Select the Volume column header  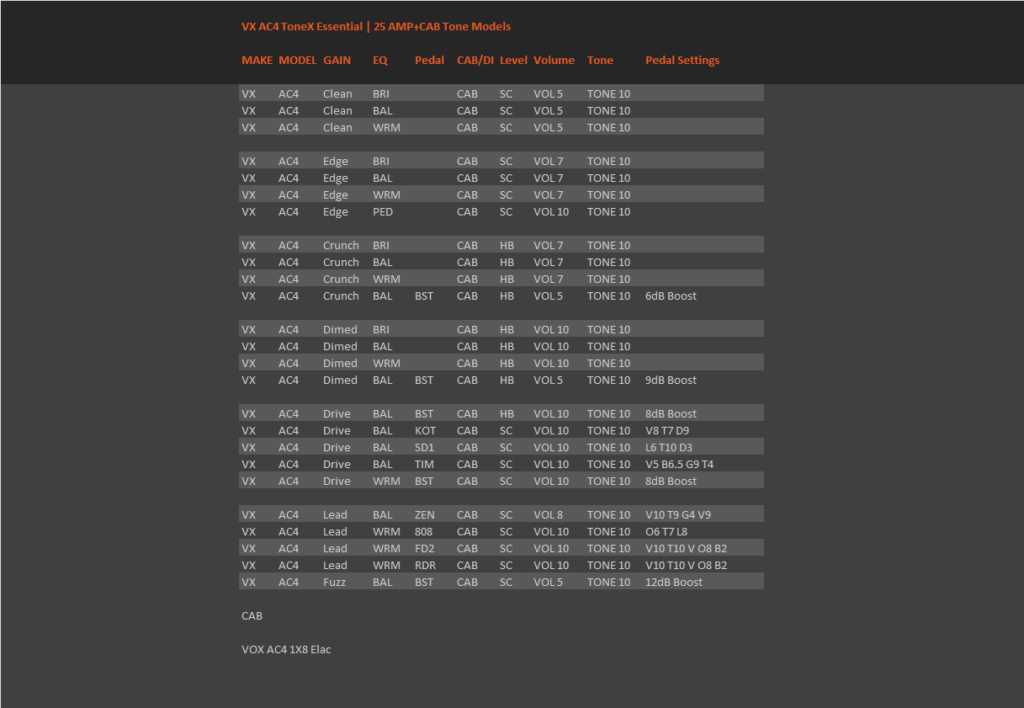554,60
